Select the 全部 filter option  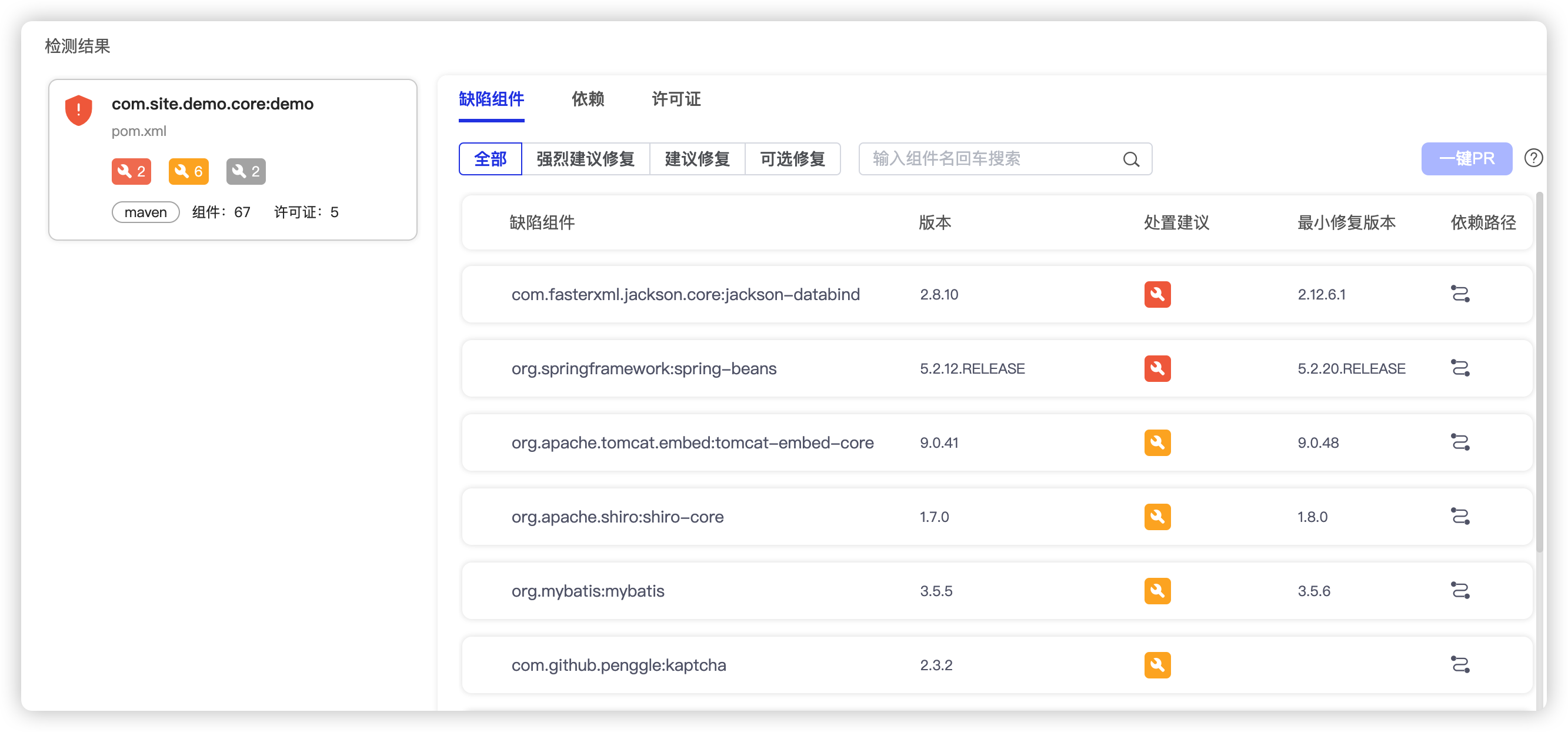(x=490, y=159)
